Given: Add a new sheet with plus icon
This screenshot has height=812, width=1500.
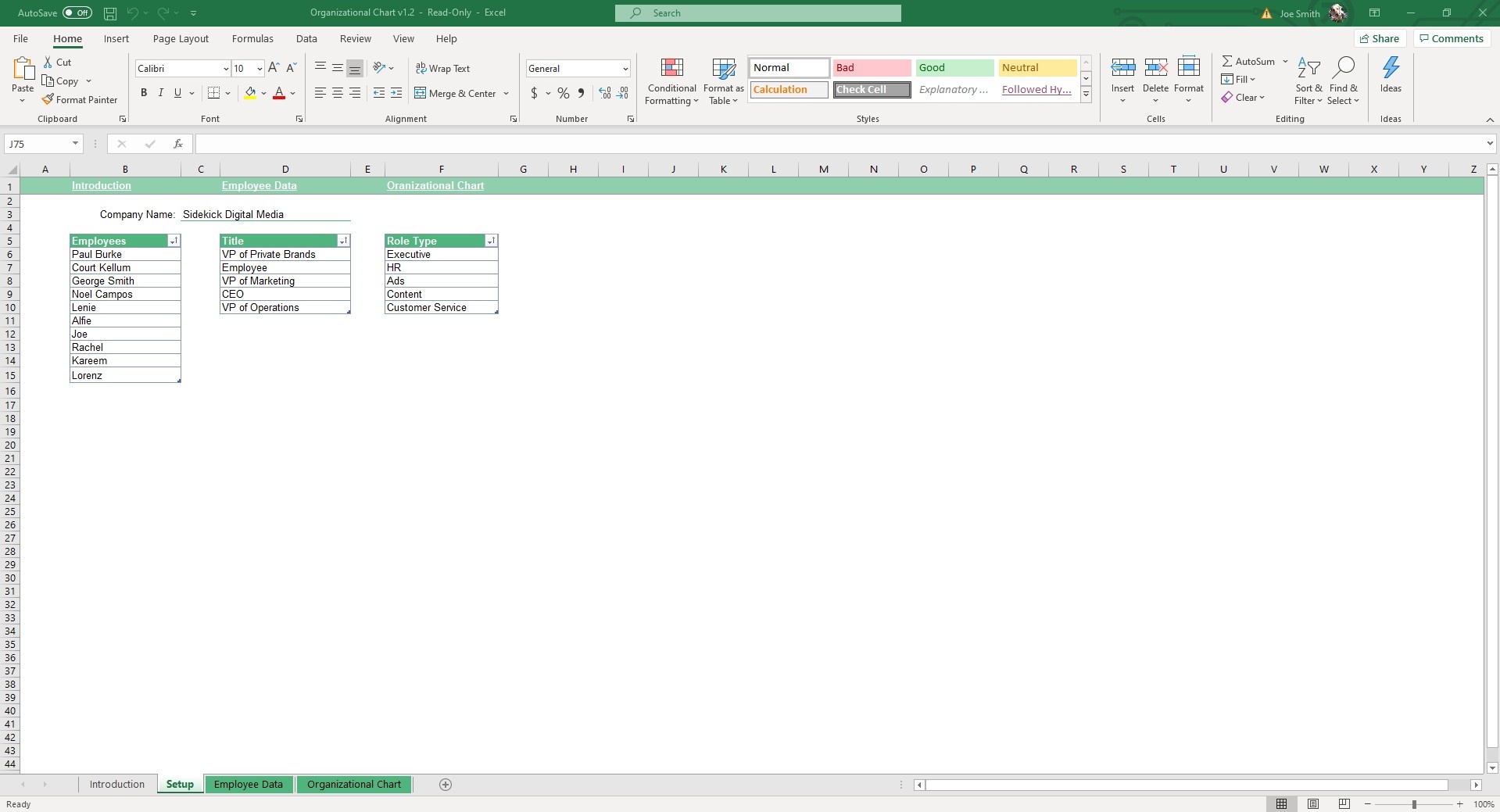Looking at the screenshot, I should tap(446, 785).
